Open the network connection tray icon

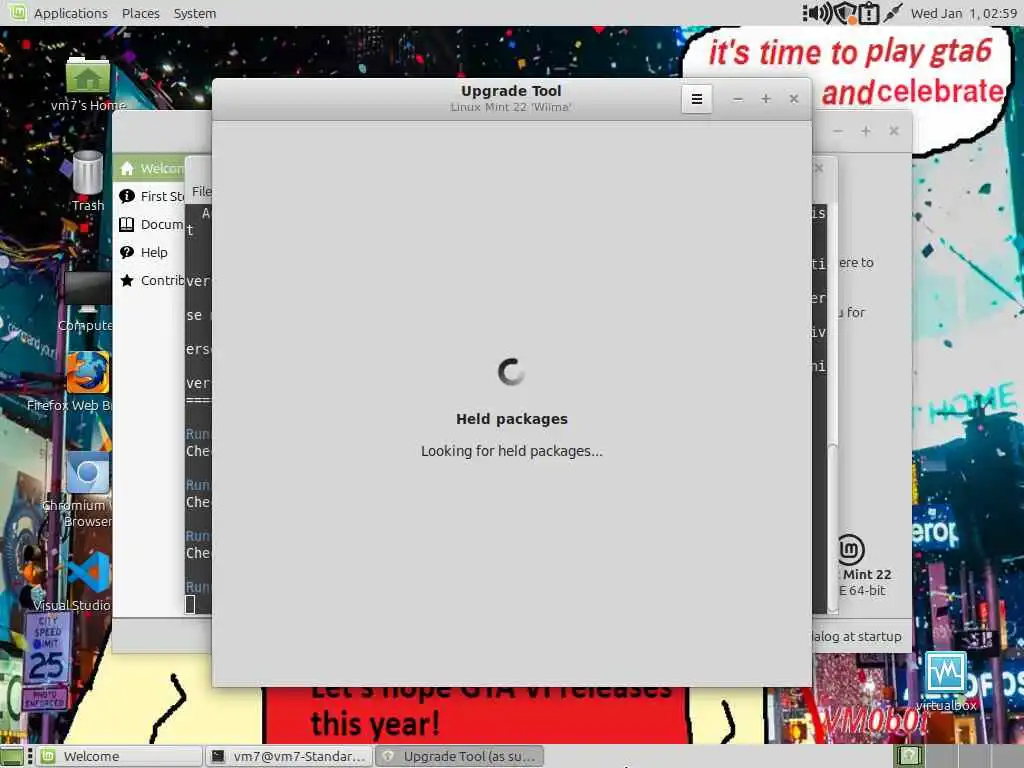click(x=893, y=13)
